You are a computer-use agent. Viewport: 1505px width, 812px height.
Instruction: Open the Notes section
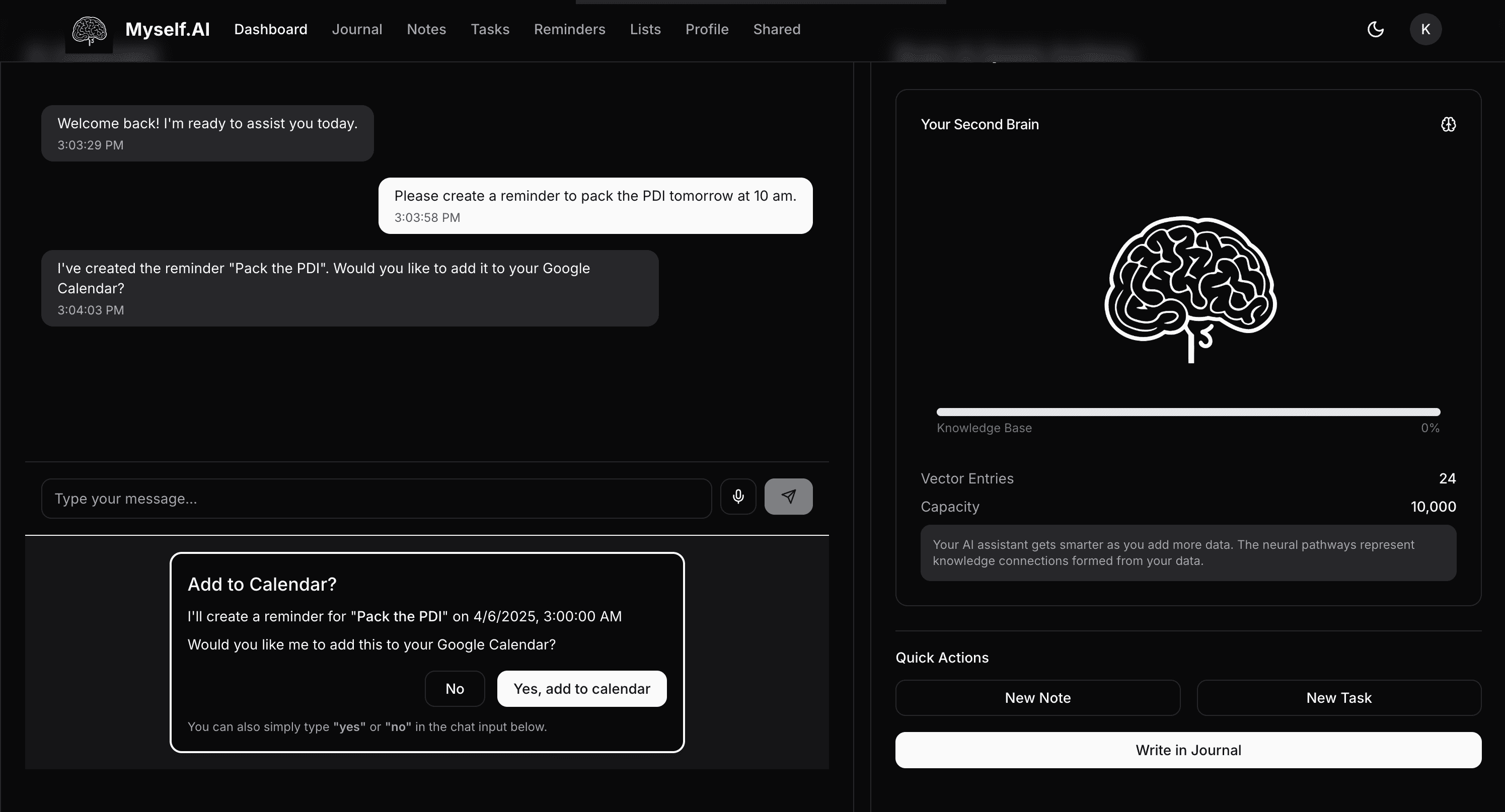click(x=426, y=29)
